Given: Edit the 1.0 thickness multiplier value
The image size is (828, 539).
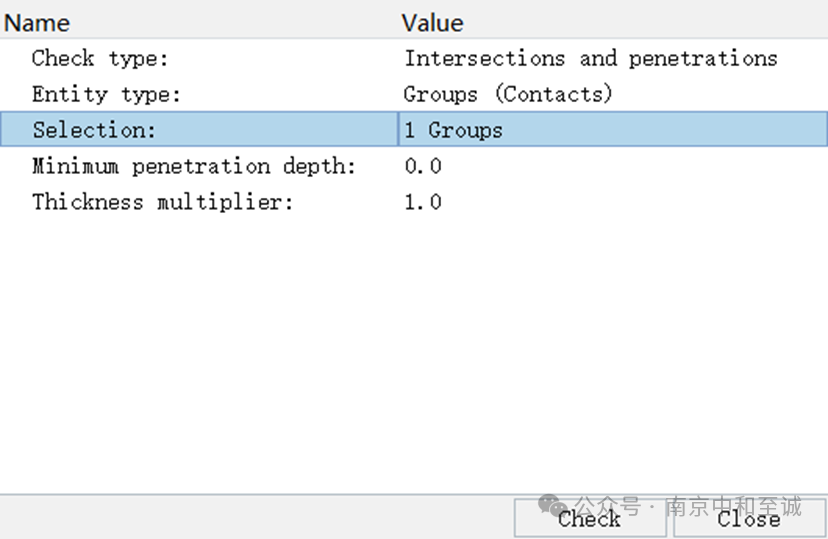Looking at the screenshot, I should [x=613, y=202].
